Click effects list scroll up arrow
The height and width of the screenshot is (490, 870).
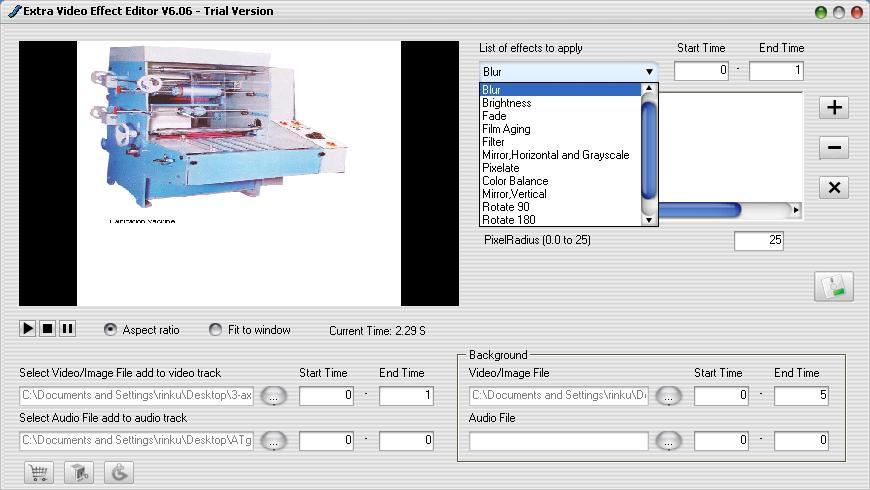point(649,88)
